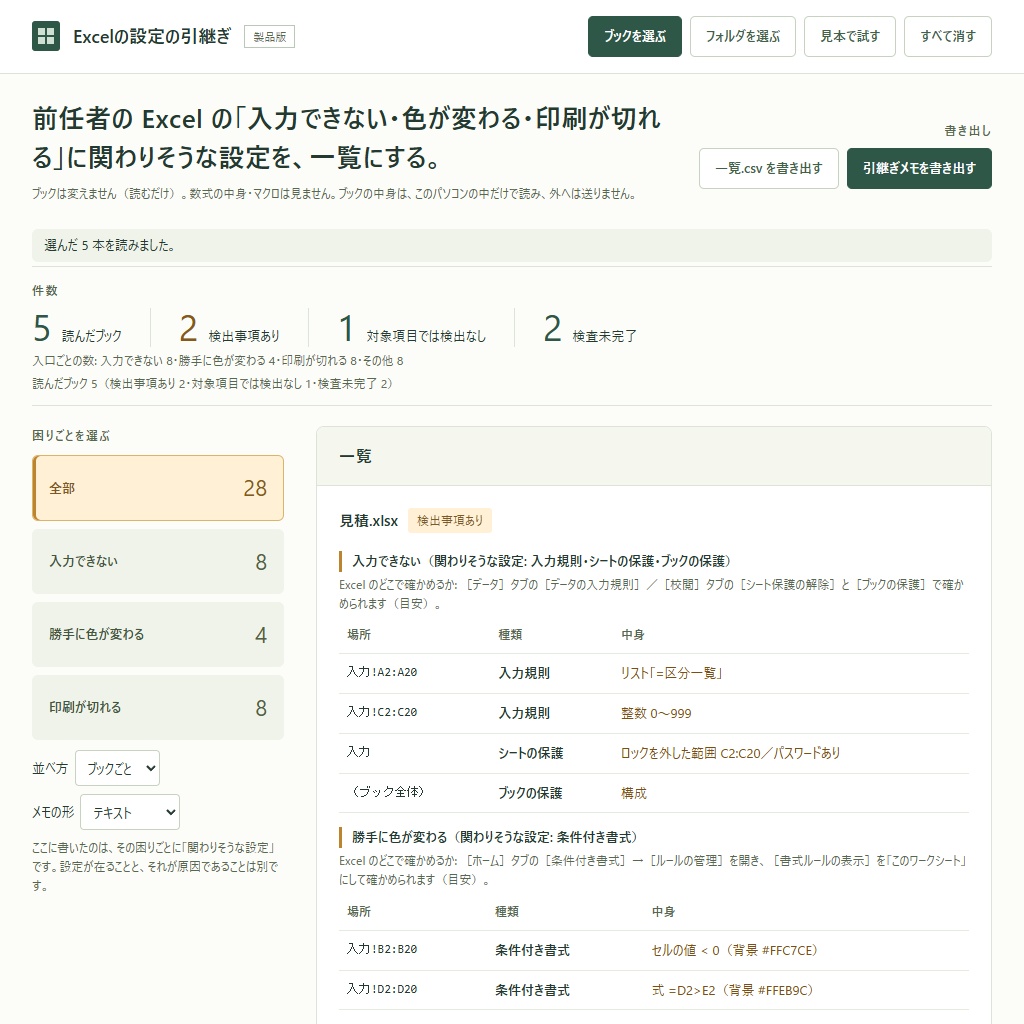The height and width of the screenshot is (1024, 1024).
Task: Click the 2 検査未完了 counter
Action: pos(590,328)
